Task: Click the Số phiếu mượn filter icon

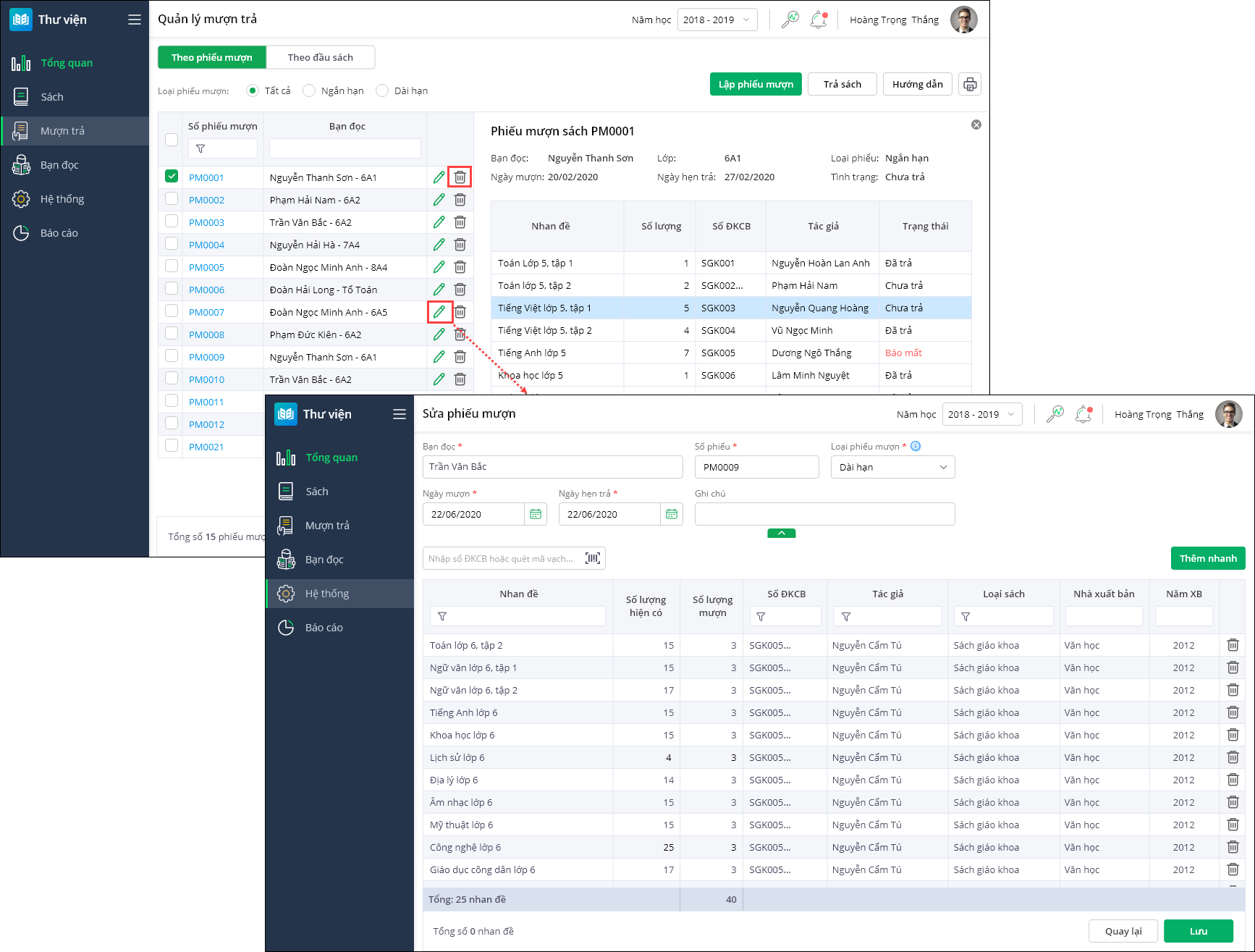Action: tap(200, 148)
